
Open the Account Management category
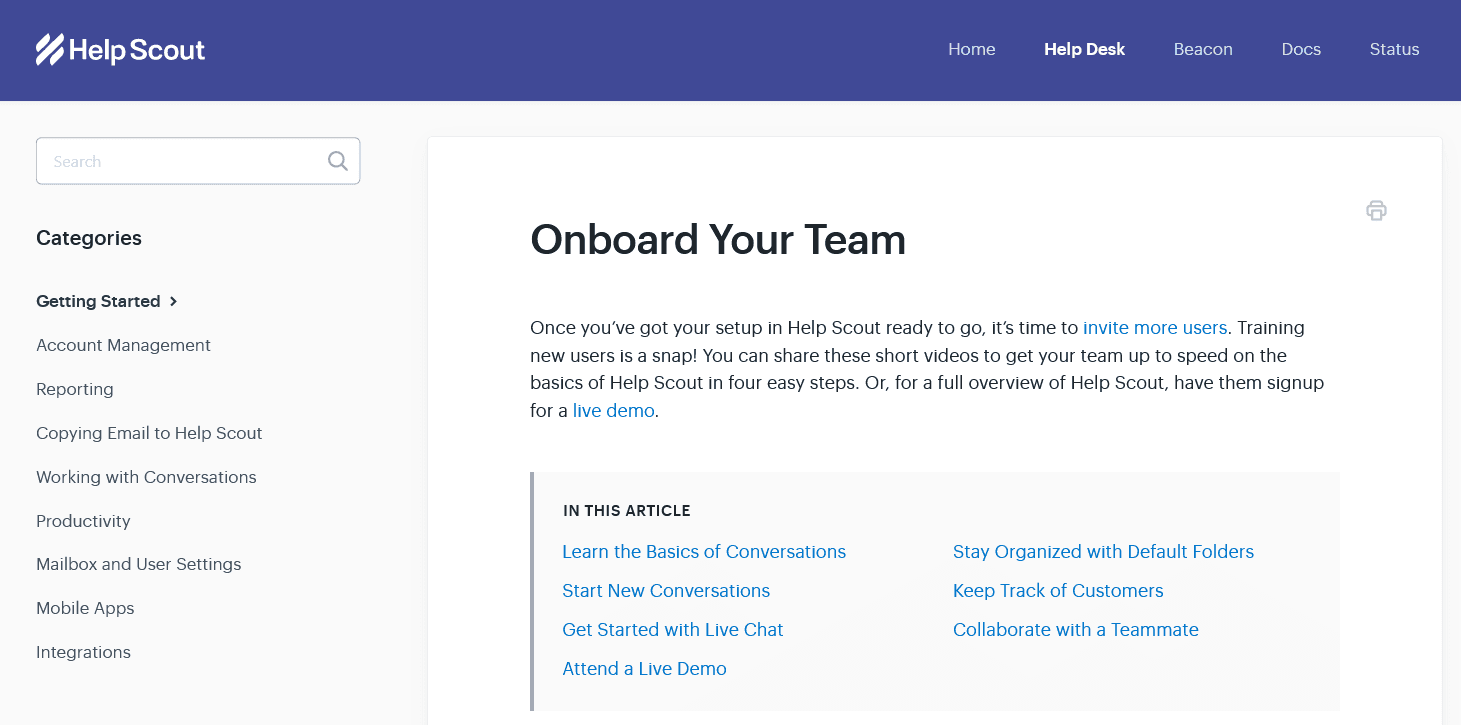pyautogui.click(x=123, y=345)
